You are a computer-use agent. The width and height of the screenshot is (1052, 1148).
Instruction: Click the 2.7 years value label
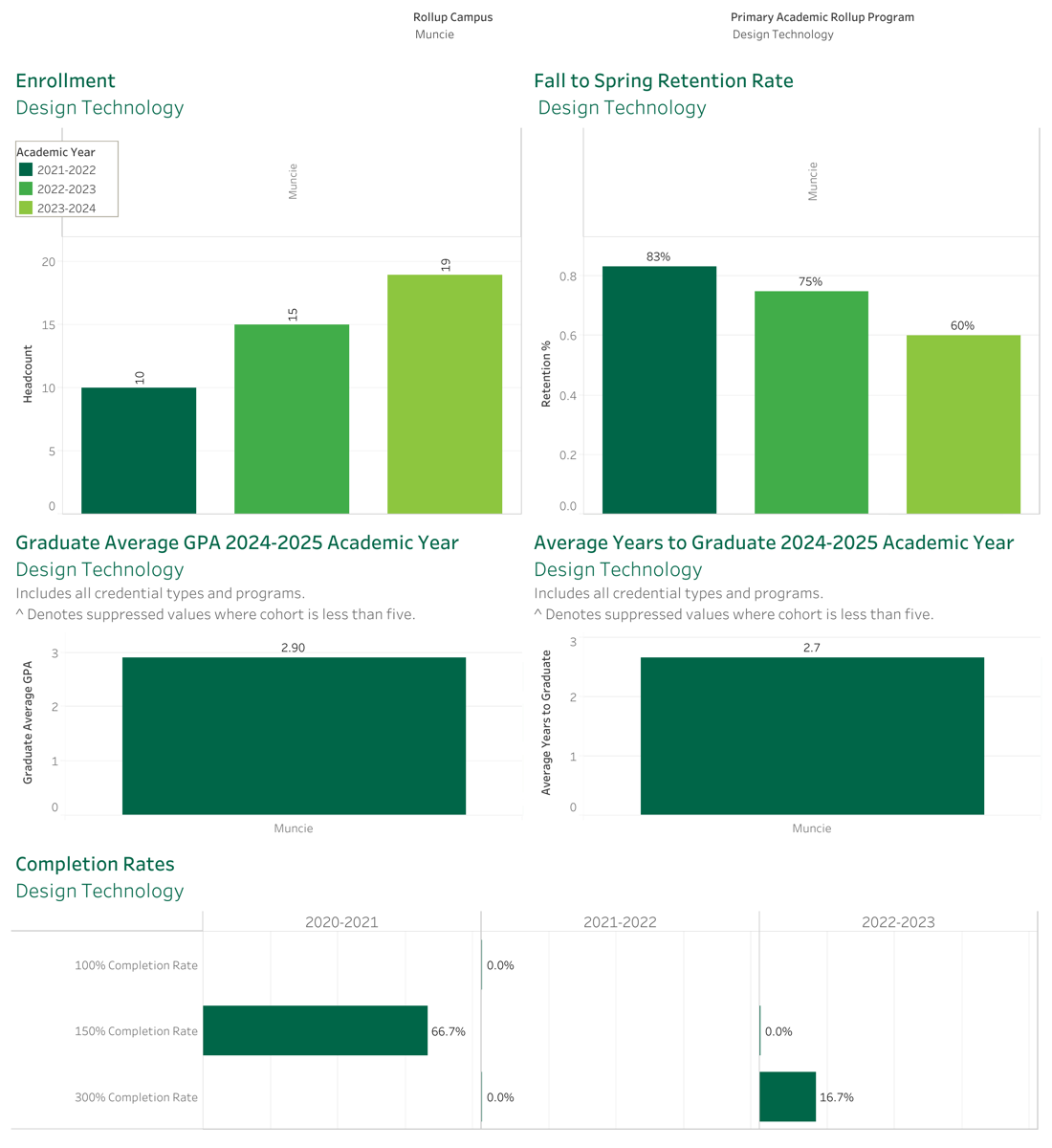pyautogui.click(x=812, y=648)
